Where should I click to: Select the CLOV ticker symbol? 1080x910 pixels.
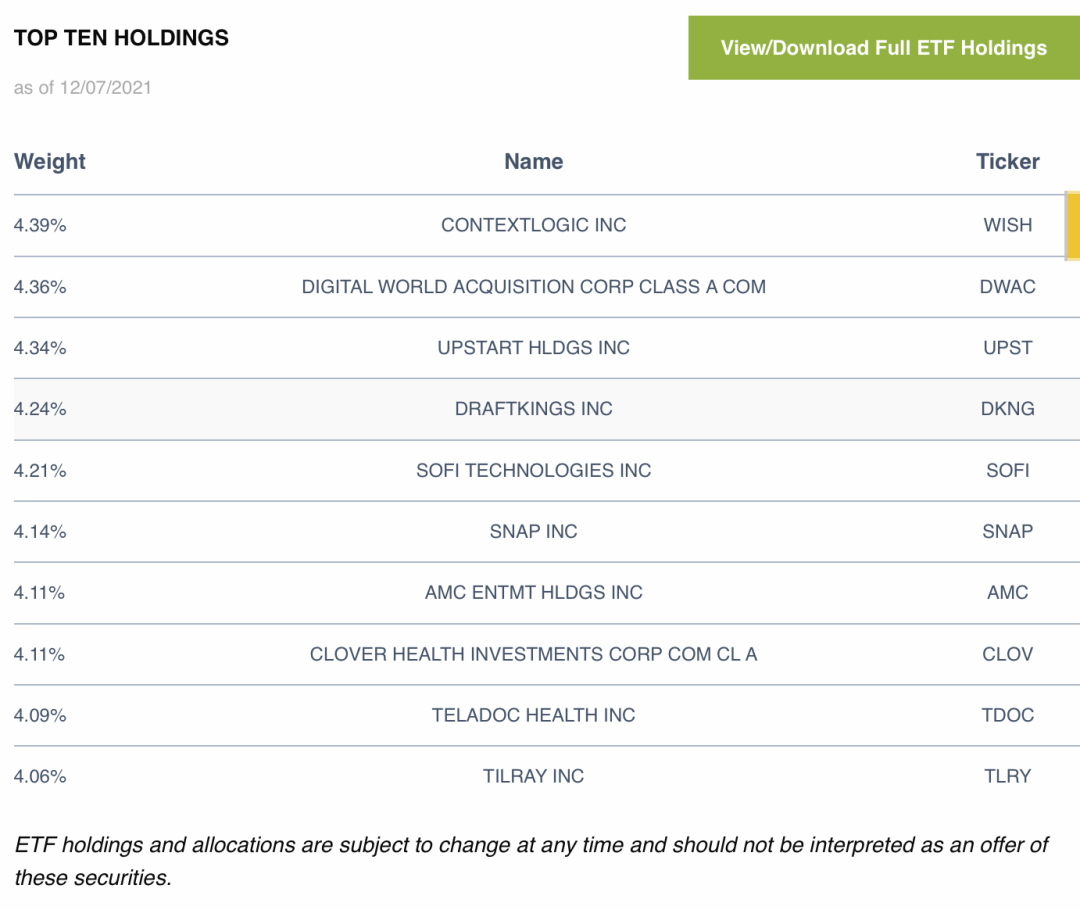pyautogui.click(x=1007, y=654)
